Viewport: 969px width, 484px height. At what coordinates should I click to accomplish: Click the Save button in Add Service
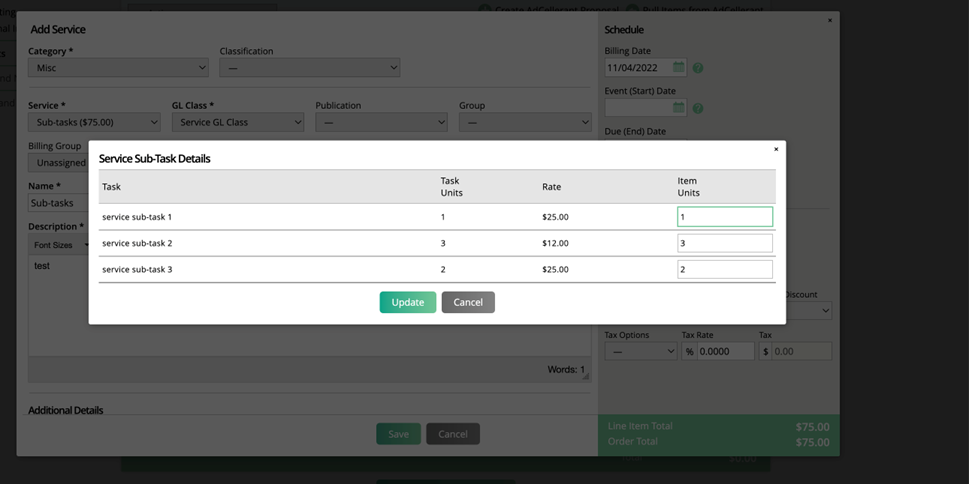[x=398, y=434]
